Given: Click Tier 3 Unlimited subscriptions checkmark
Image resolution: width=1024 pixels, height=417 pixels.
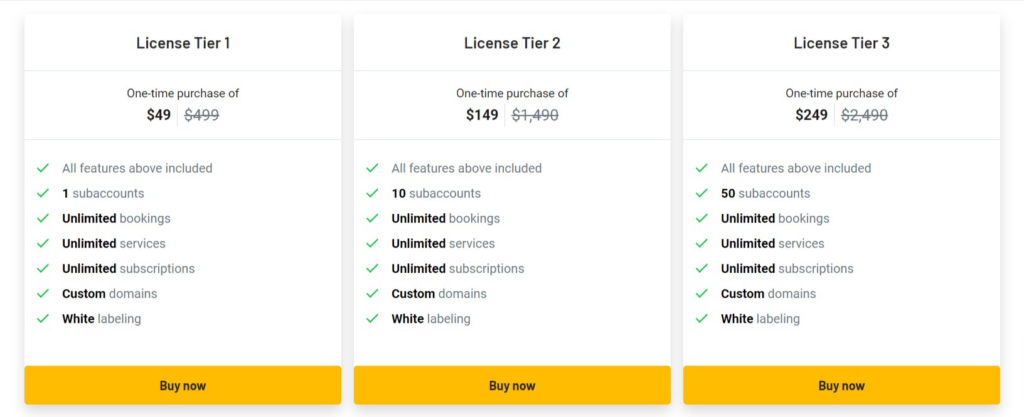Looking at the screenshot, I should pyautogui.click(x=702, y=268).
